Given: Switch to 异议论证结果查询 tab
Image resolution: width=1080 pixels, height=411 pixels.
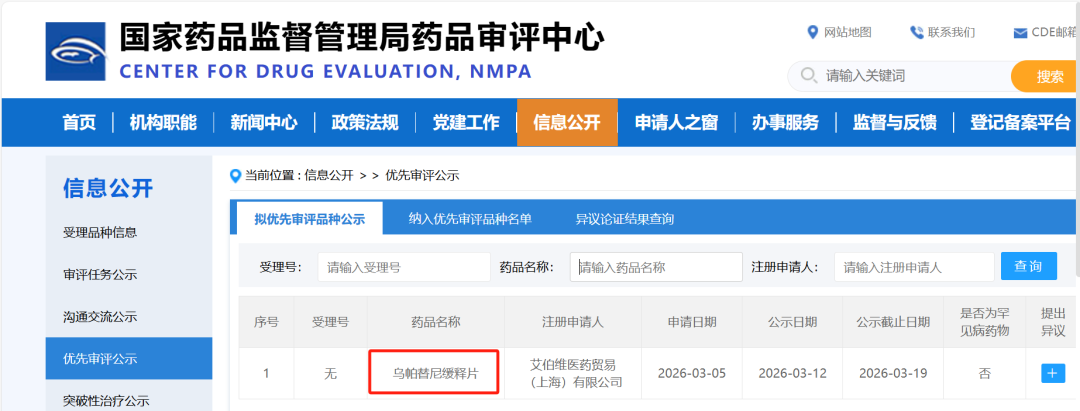Looking at the screenshot, I should coord(624,219).
